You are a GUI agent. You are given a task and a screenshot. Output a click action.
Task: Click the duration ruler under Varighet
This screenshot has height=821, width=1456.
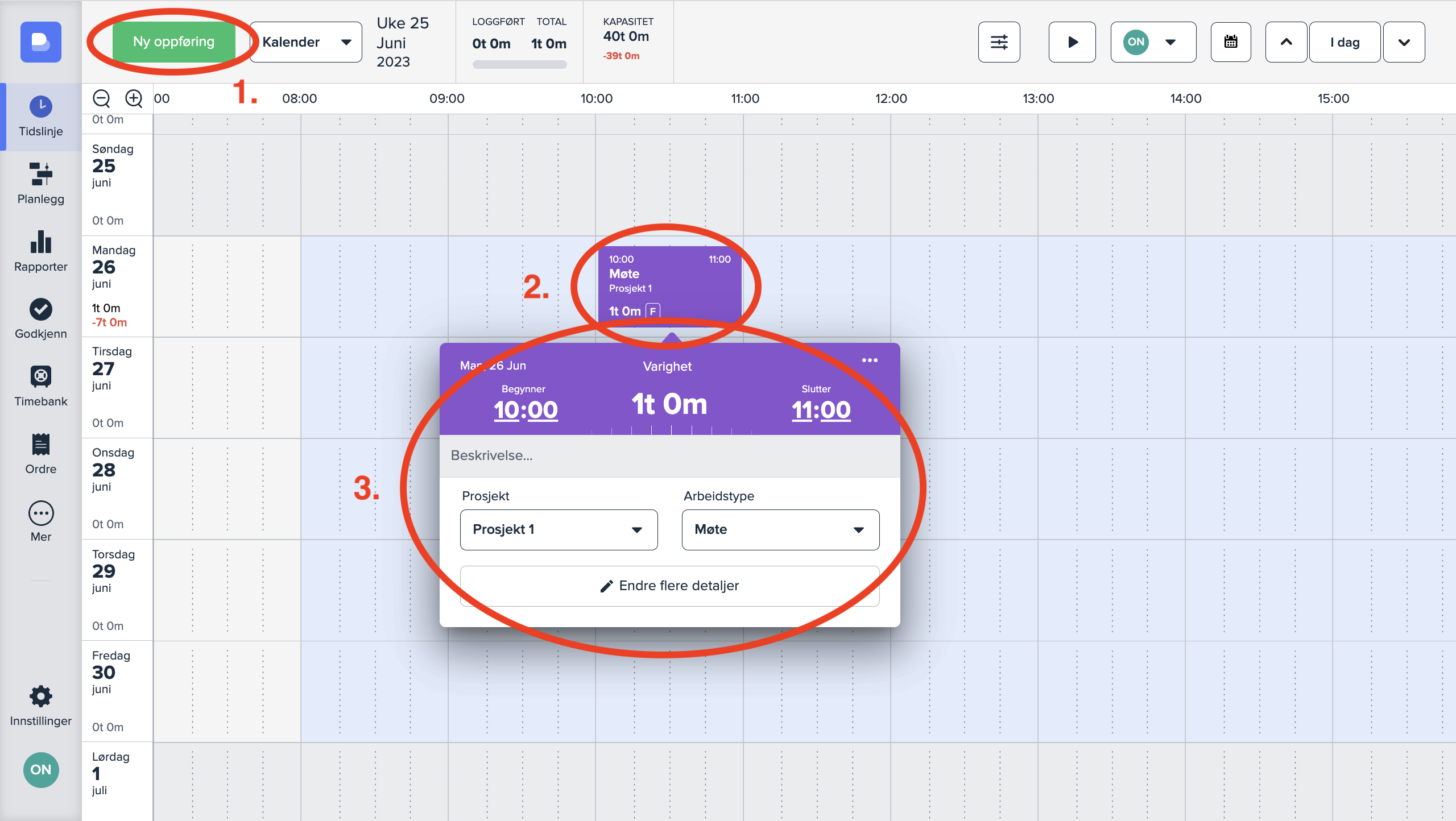click(671, 430)
